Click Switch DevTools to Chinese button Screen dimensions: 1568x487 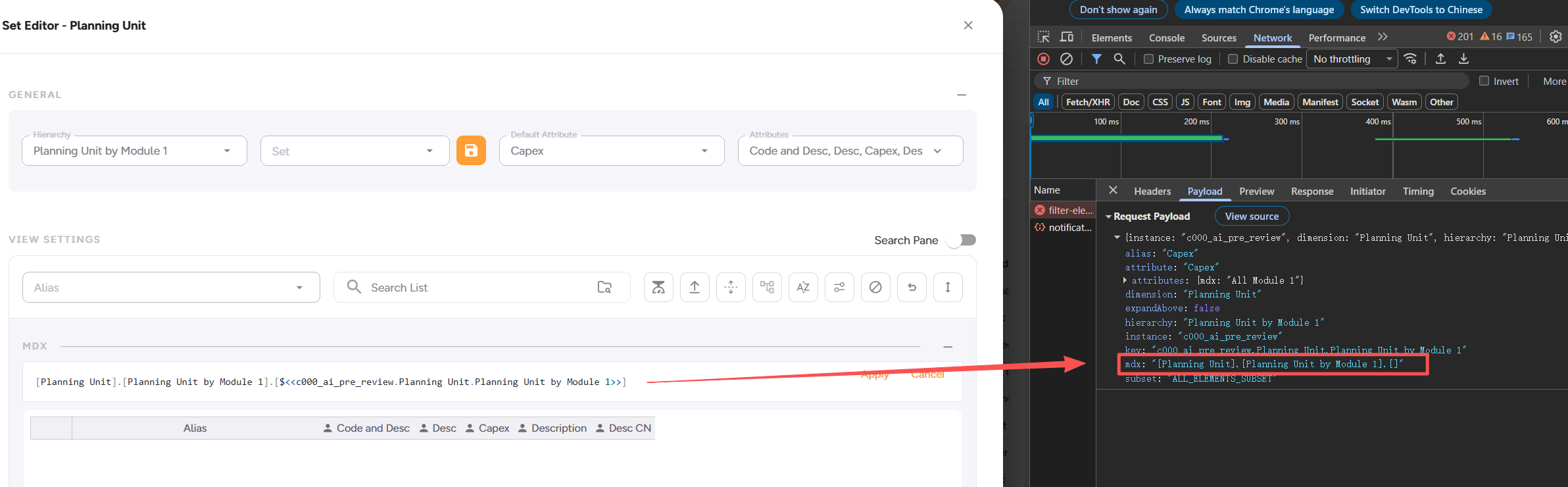click(x=1421, y=10)
